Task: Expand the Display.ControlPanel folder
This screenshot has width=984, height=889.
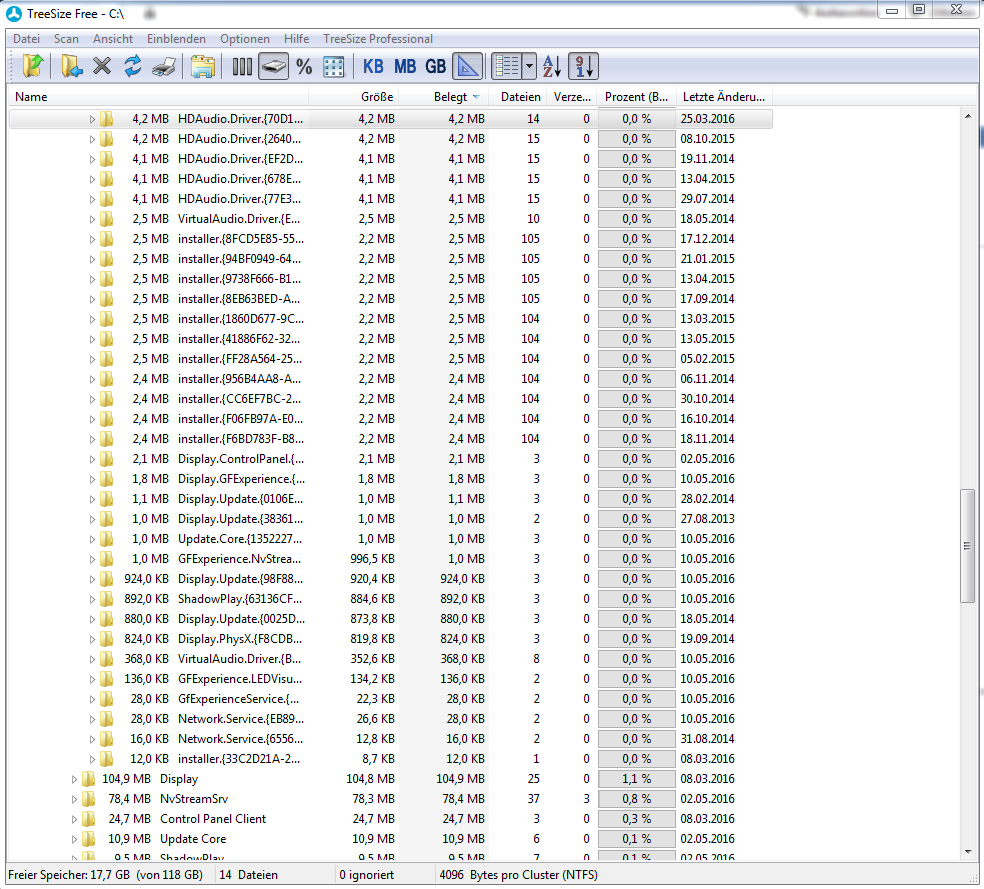Action: pos(92,459)
